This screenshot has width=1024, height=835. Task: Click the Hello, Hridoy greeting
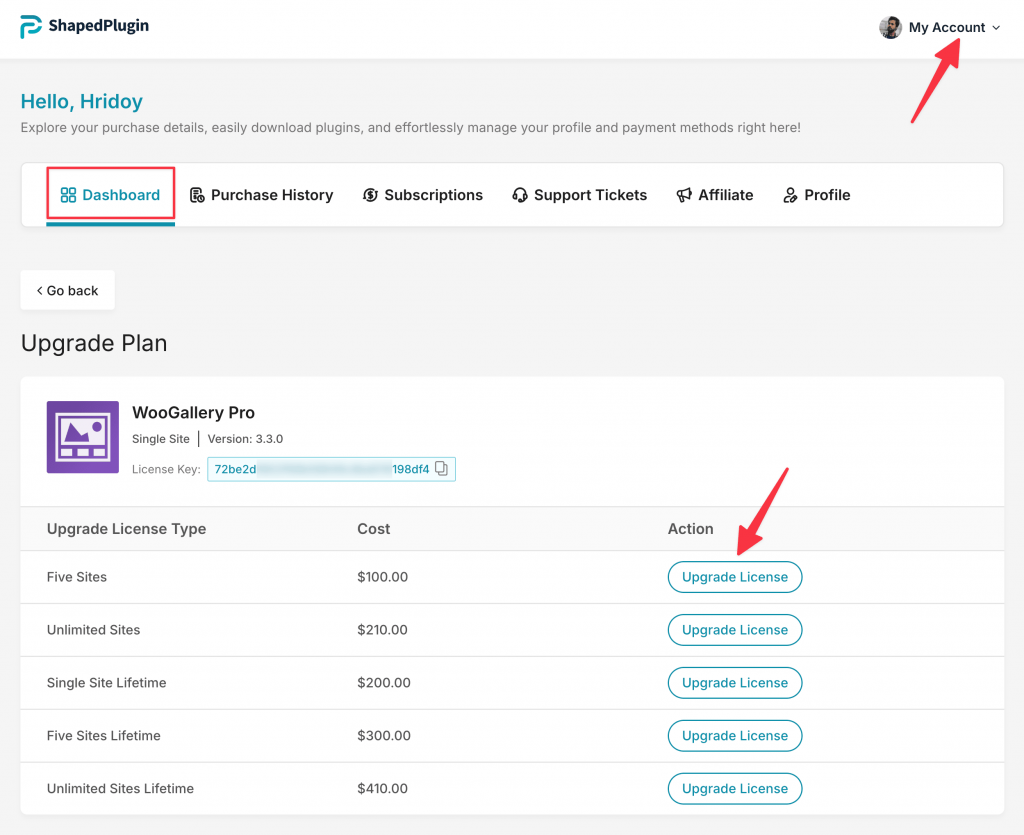point(82,101)
